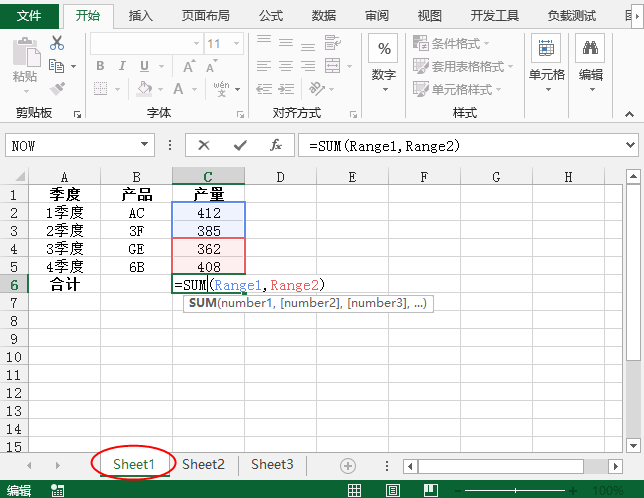Viewport: 644px width, 498px height.
Task: Toggle Wrap Text icon
Action: point(332,43)
